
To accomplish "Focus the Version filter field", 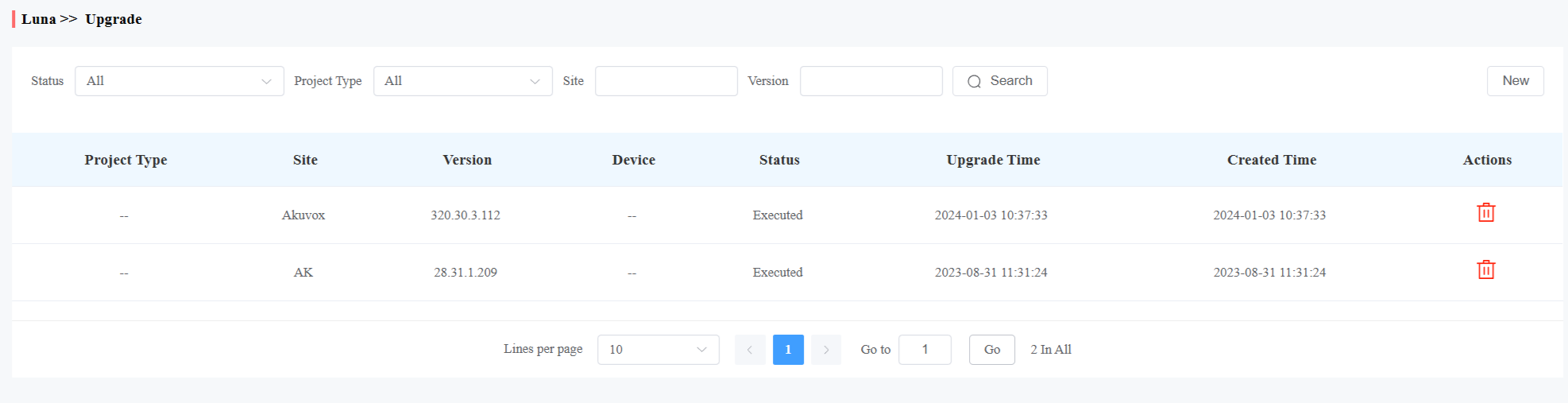I will pyautogui.click(x=871, y=81).
